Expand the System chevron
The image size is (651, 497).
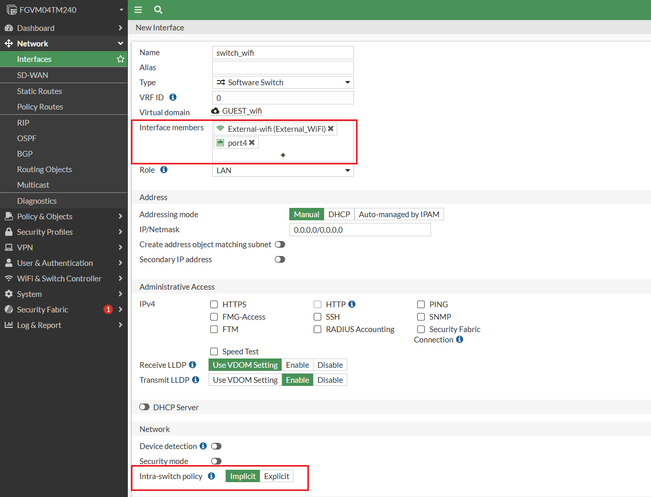pos(120,294)
